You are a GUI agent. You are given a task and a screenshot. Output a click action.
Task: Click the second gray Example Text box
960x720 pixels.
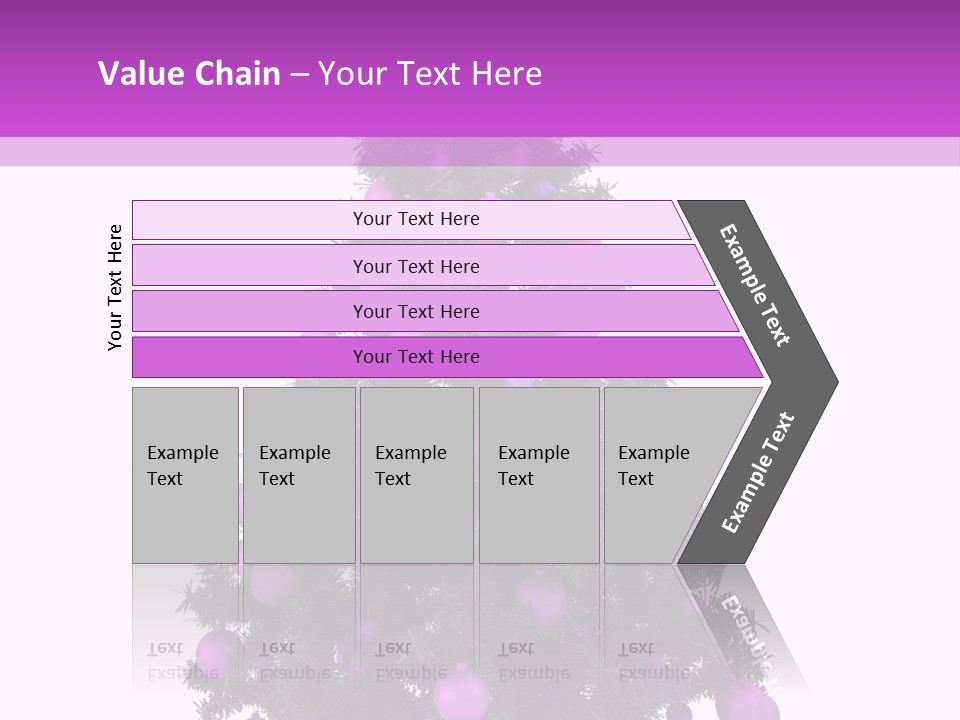point(298,474)
